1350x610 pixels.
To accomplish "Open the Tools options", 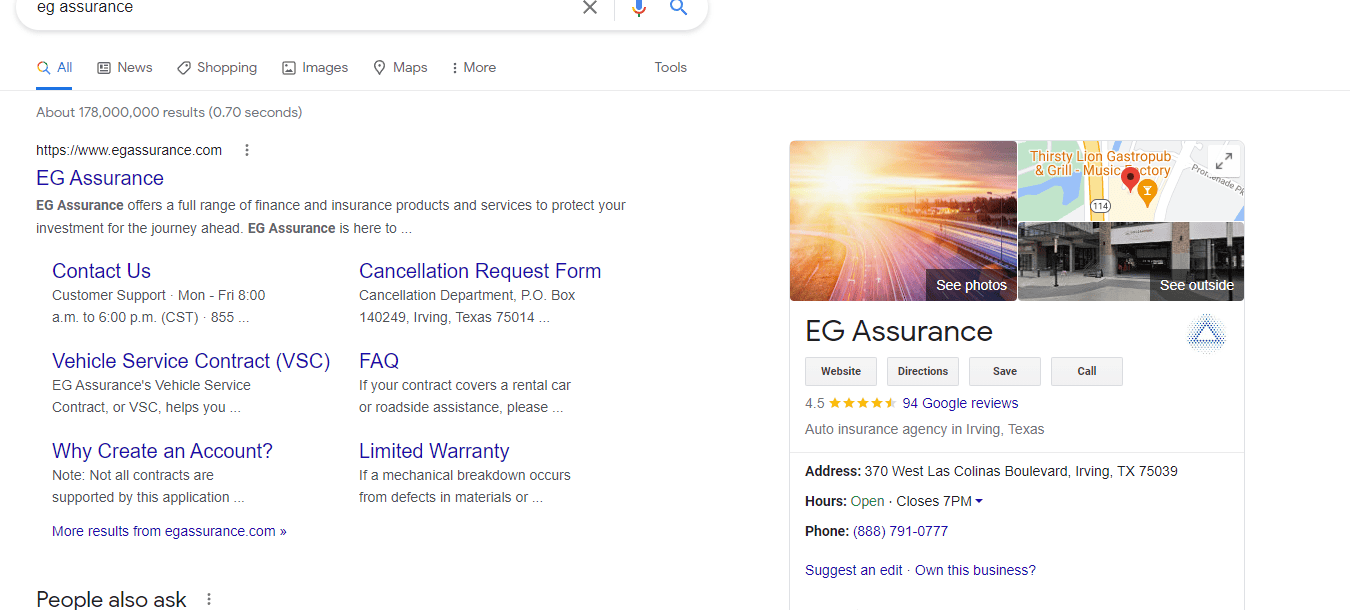I will tap(671, 68).
